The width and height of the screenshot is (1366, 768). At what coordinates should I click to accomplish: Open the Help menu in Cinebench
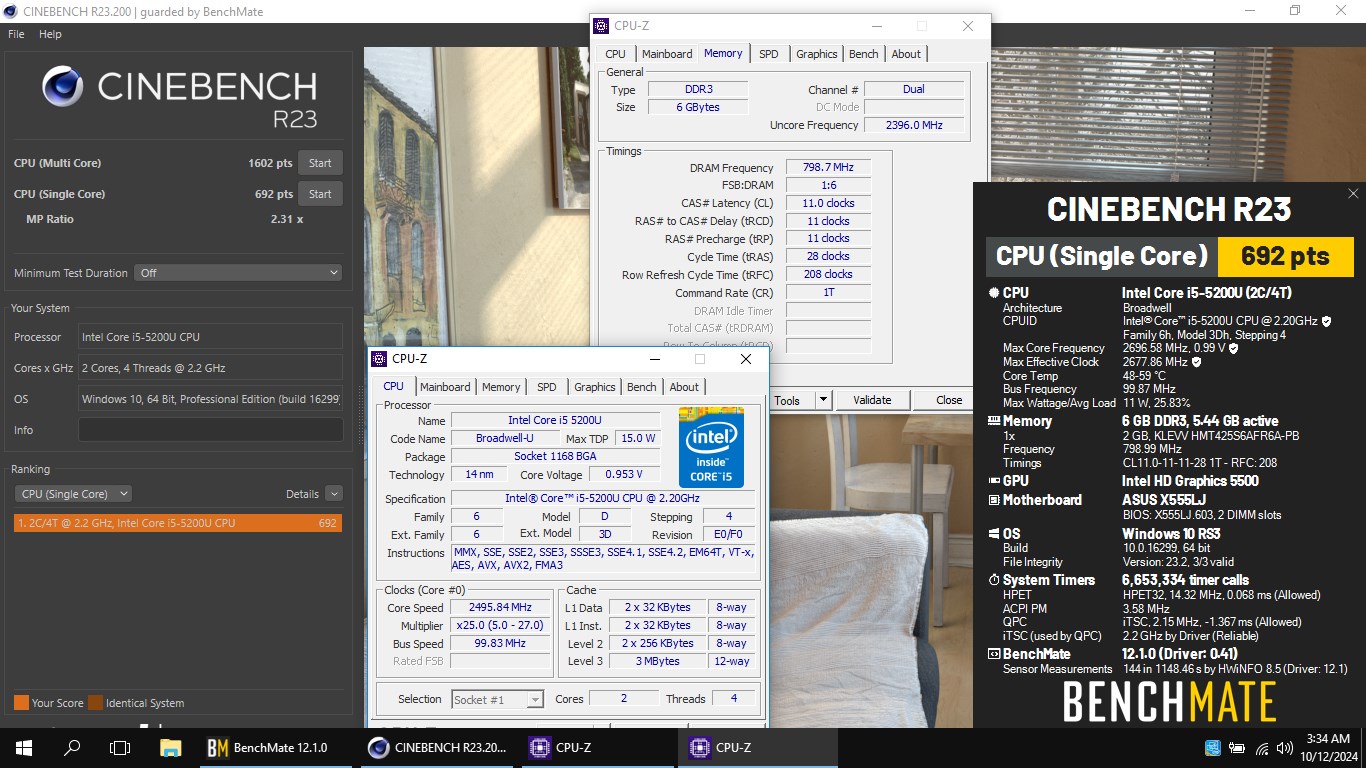tap(50, 34)
